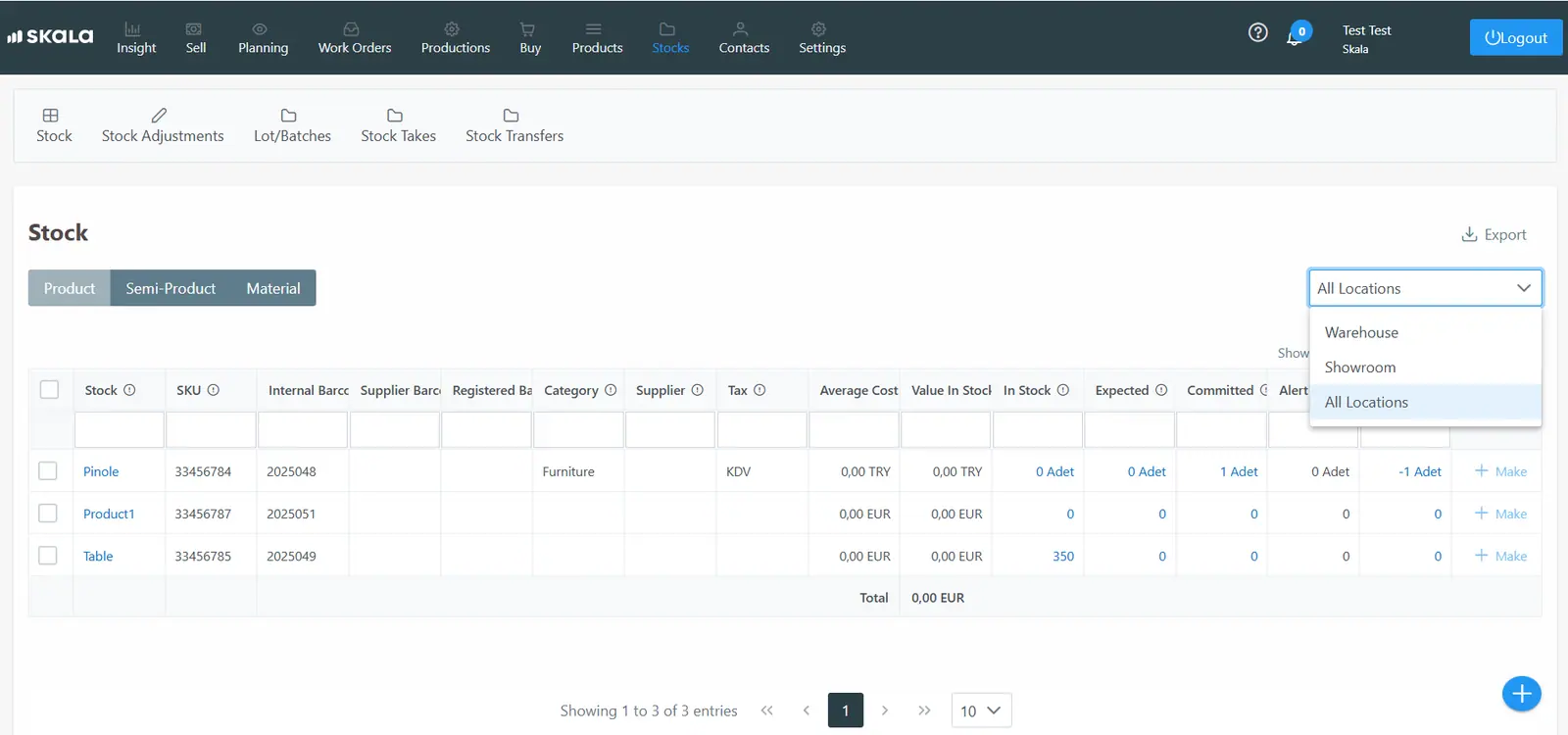Click the SKU column filter field
The image size is (1568, 735).
211,430
